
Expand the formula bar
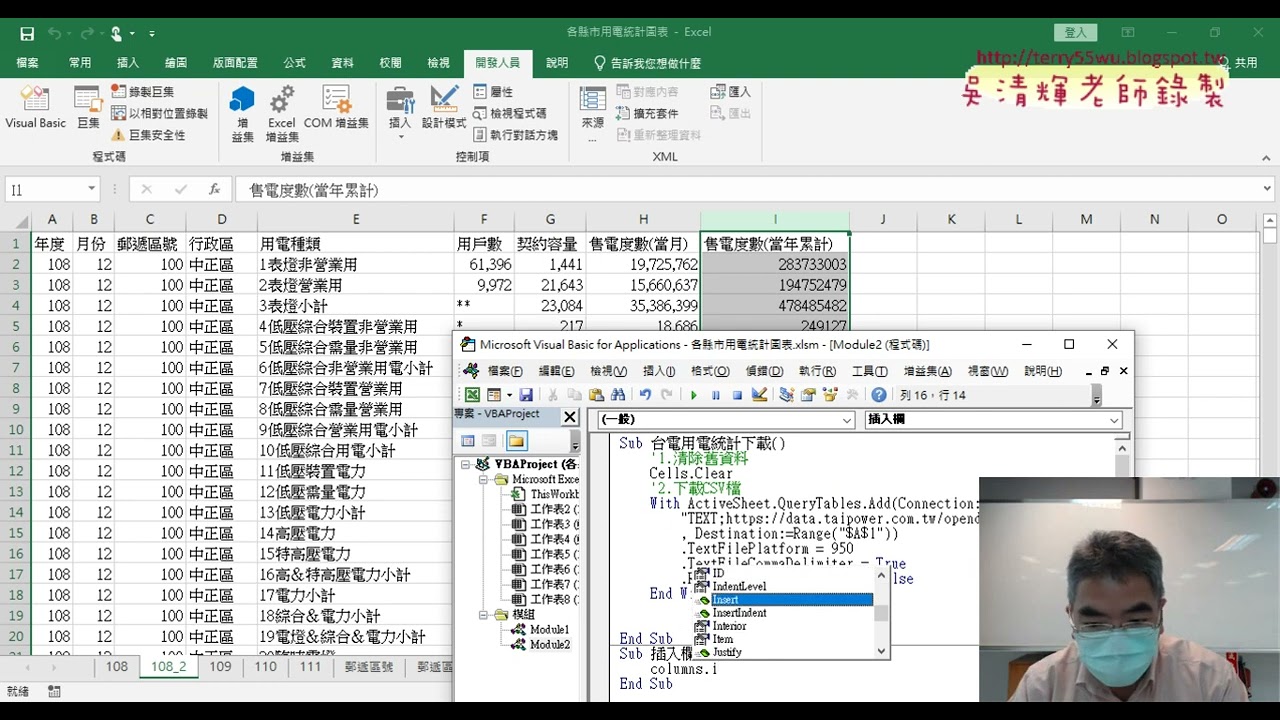[x=1267, y=189]
